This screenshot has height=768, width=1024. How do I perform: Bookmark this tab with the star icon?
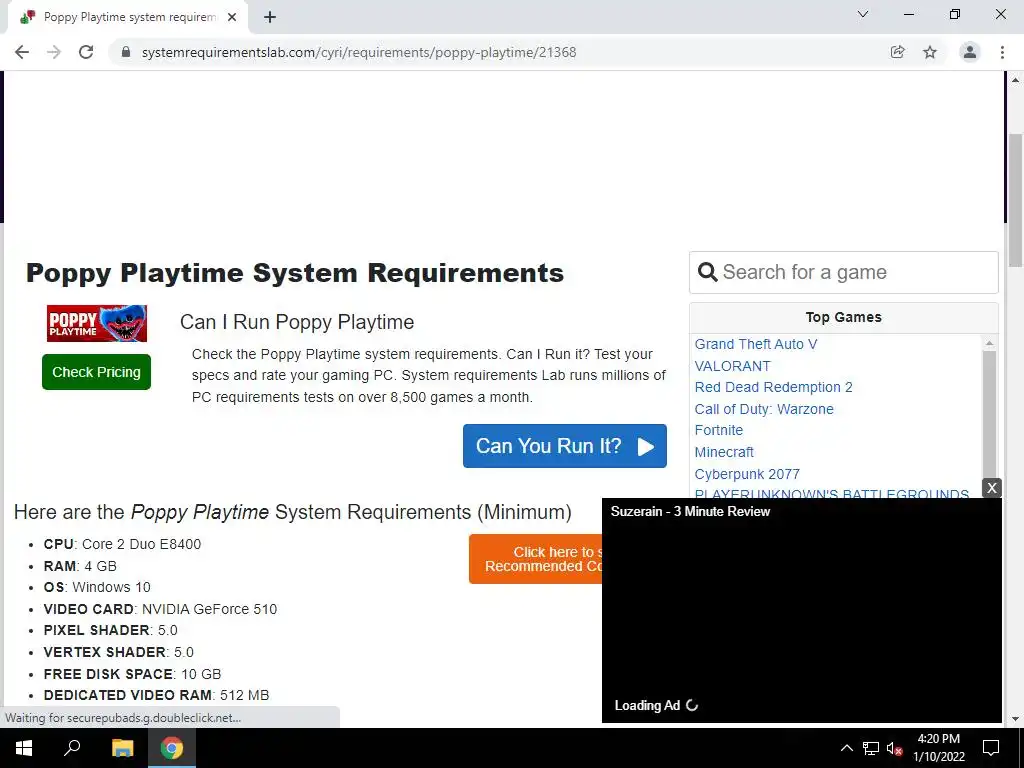[930, 52]
